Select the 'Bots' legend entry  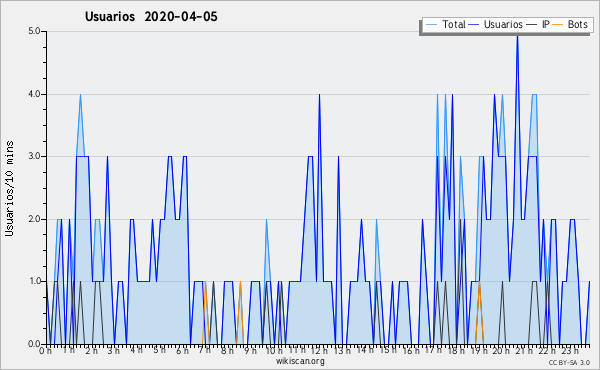570,24
